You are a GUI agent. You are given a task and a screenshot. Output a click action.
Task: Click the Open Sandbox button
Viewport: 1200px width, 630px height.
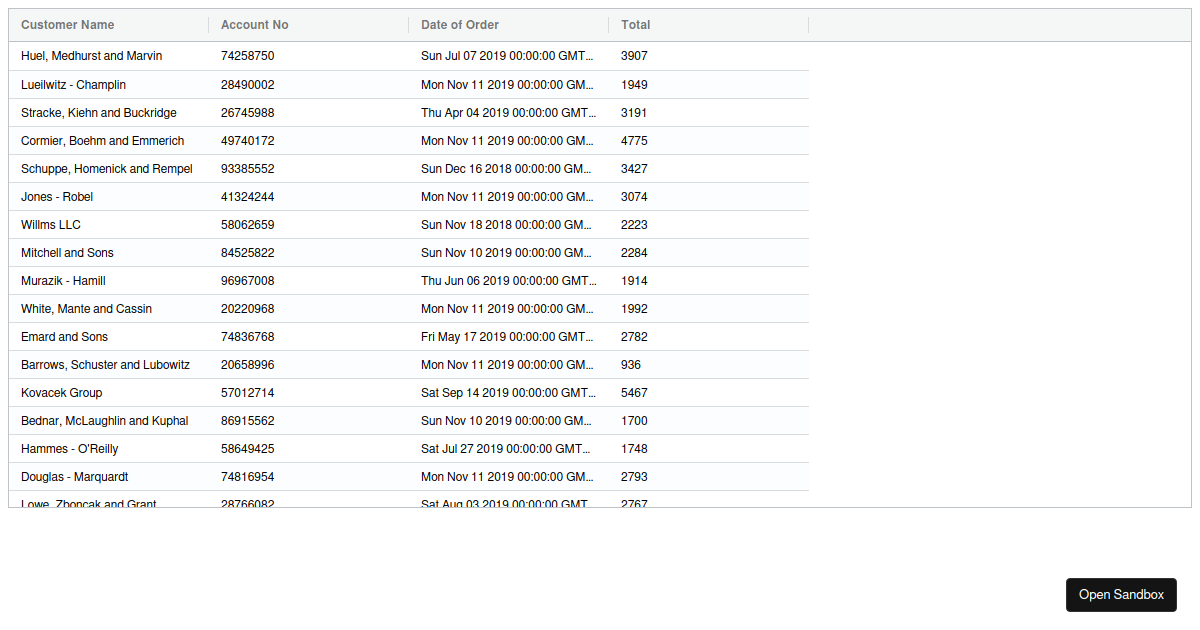tap(1121, 594)
